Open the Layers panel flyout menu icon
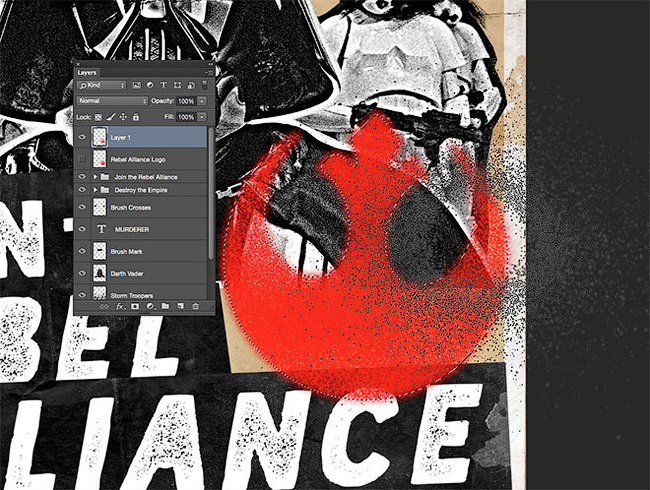The height and width of the screenshot is (490, 650). coord(209,73)
